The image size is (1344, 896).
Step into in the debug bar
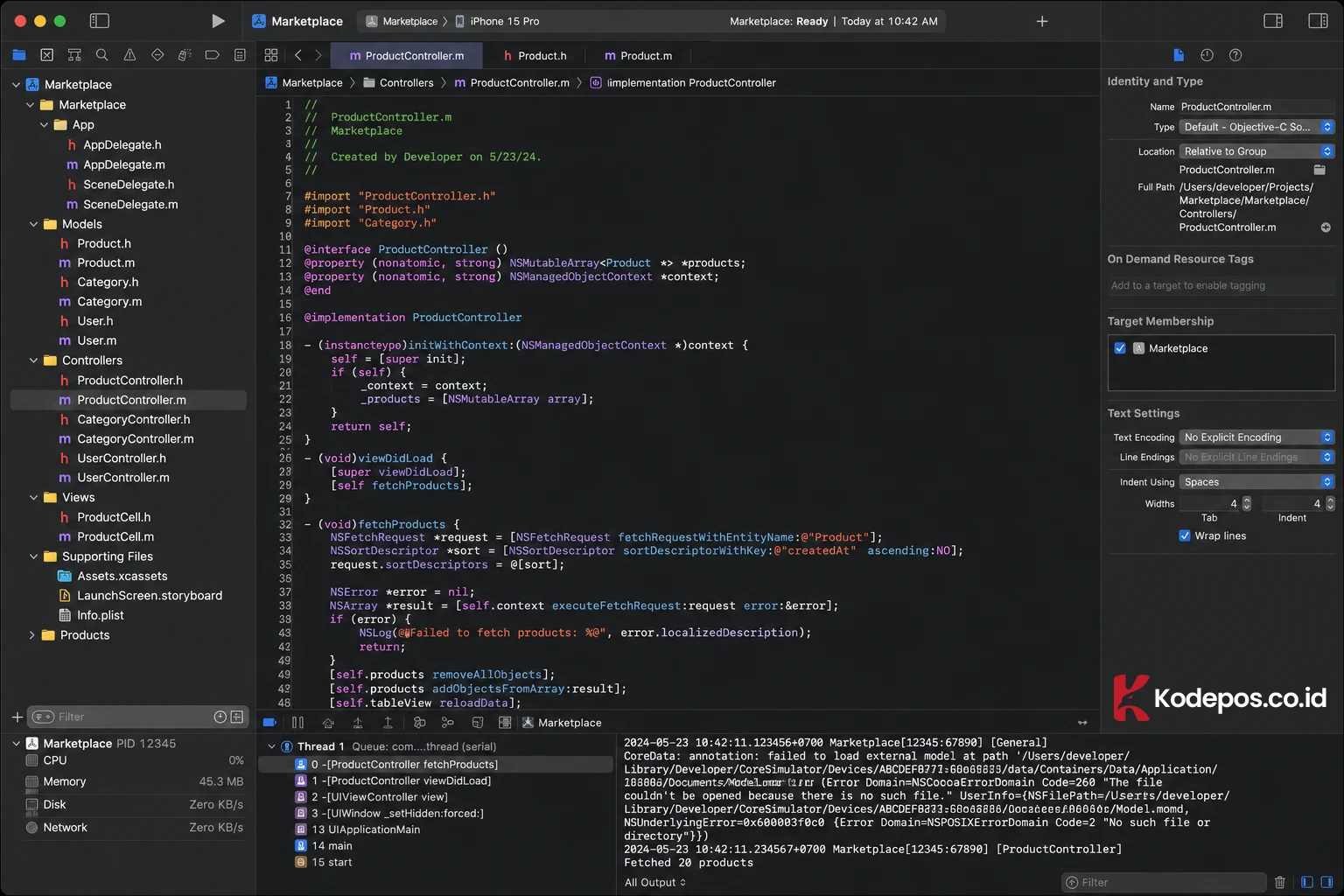coord(358,723)
